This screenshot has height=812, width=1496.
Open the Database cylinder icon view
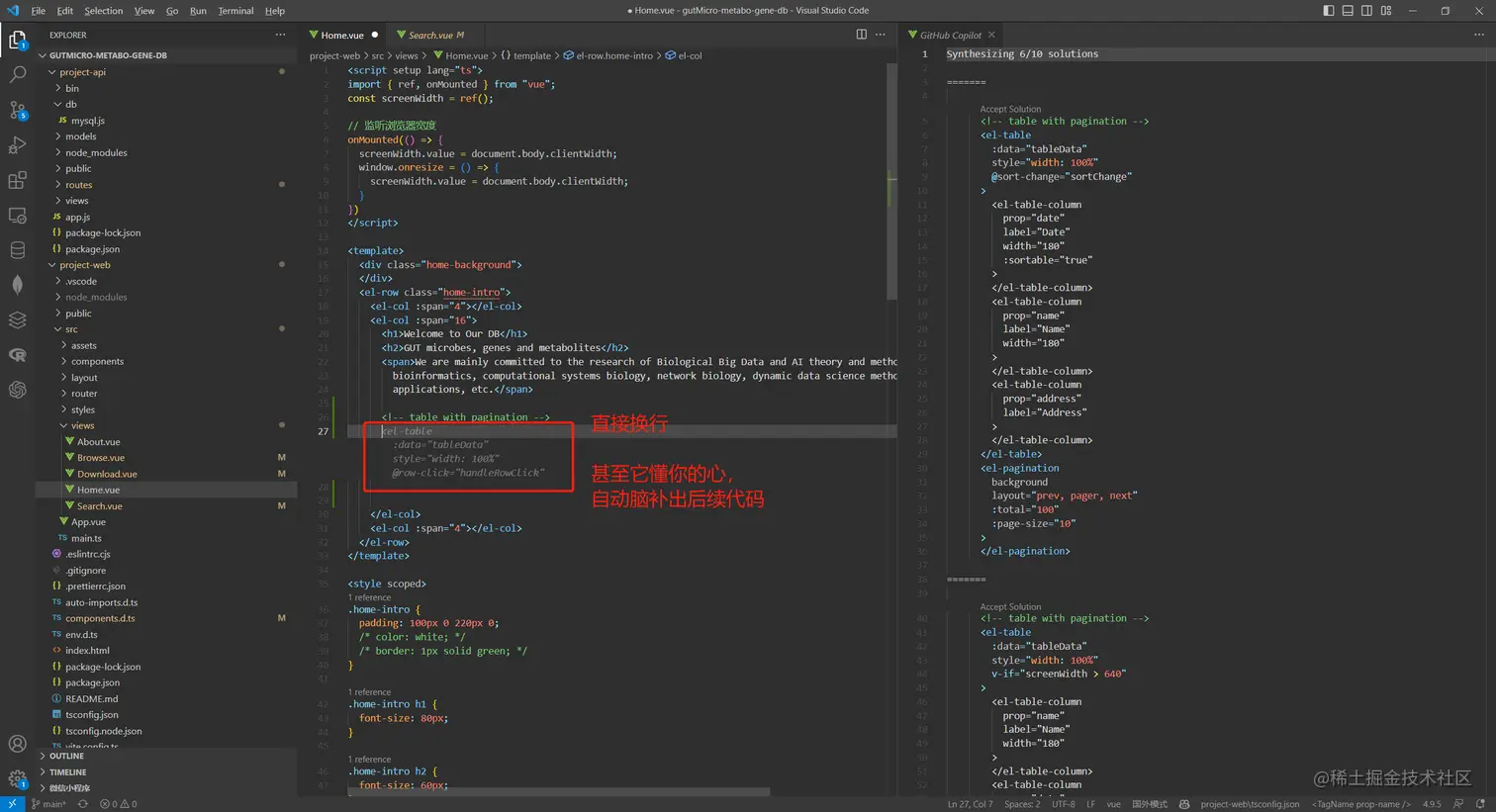tap(18, 250)
